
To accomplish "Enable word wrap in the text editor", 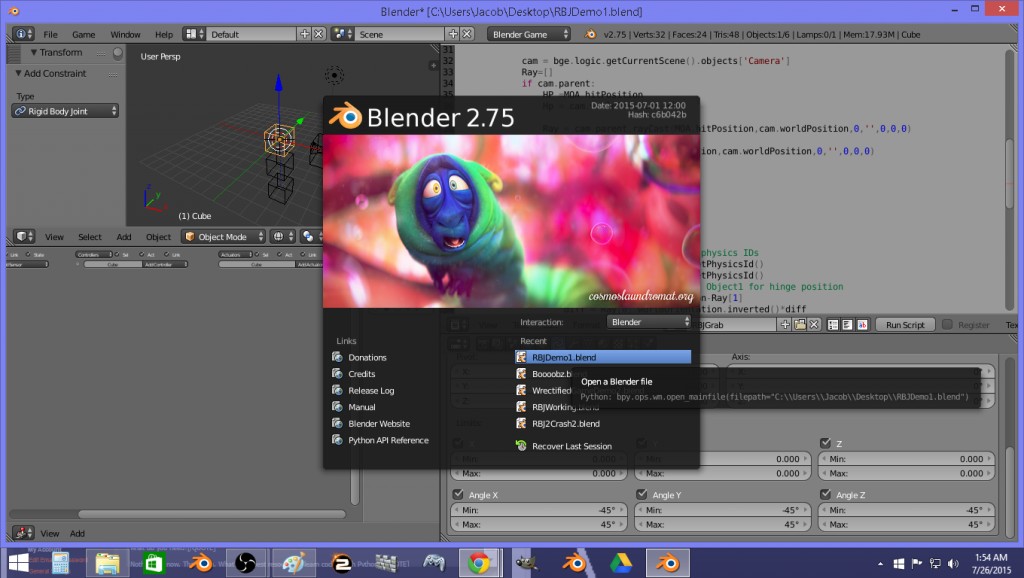I will (847, 325).
